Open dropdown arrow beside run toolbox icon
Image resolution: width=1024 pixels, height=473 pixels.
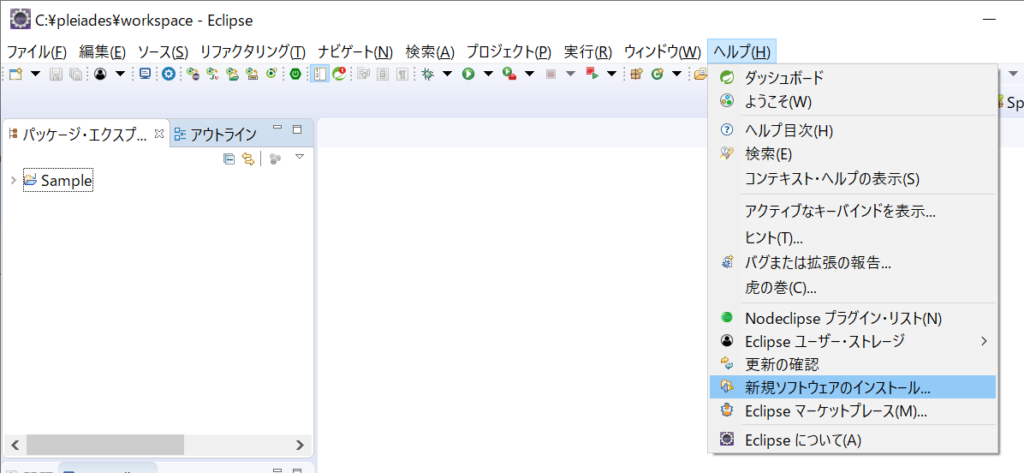pos(530,74)
